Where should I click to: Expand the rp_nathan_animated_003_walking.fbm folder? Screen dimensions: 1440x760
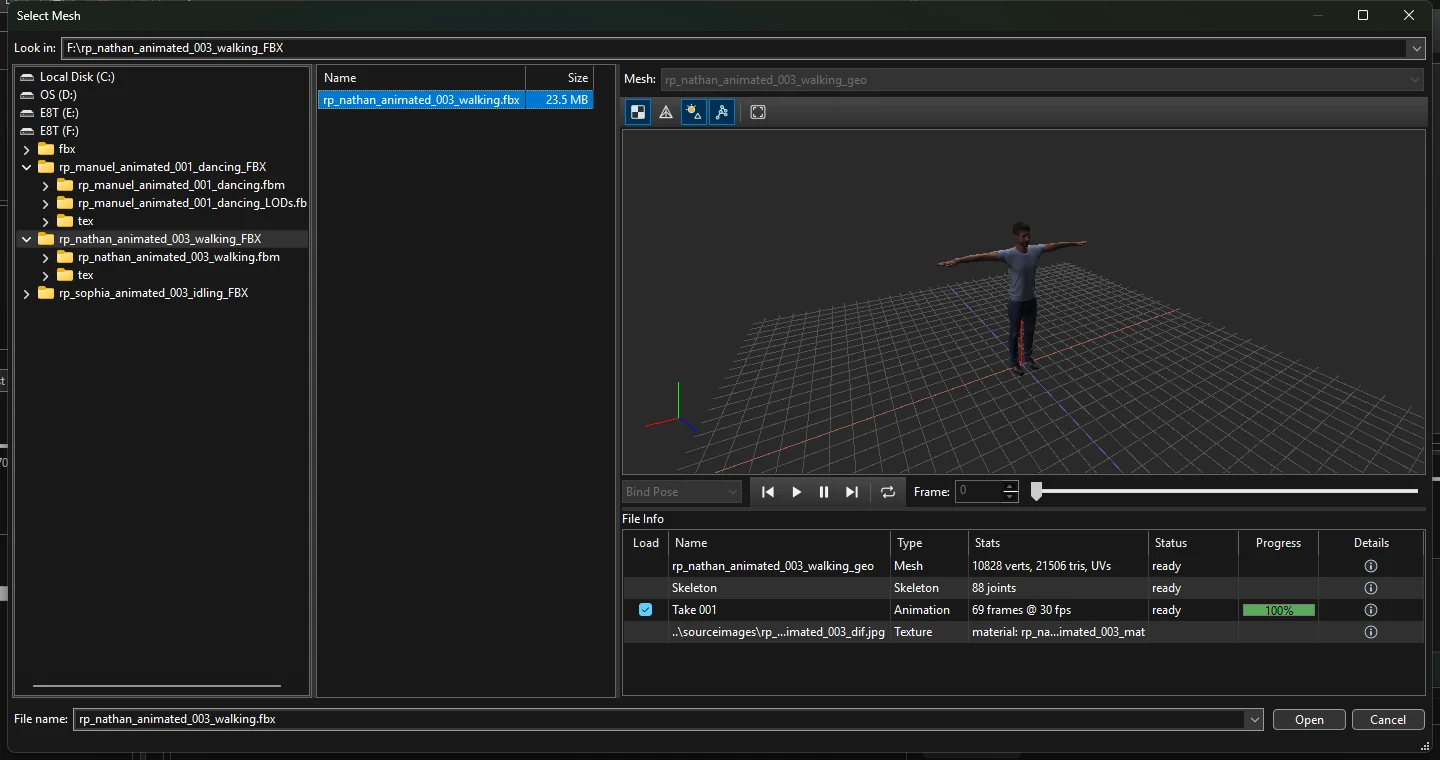tap(46, 257)
